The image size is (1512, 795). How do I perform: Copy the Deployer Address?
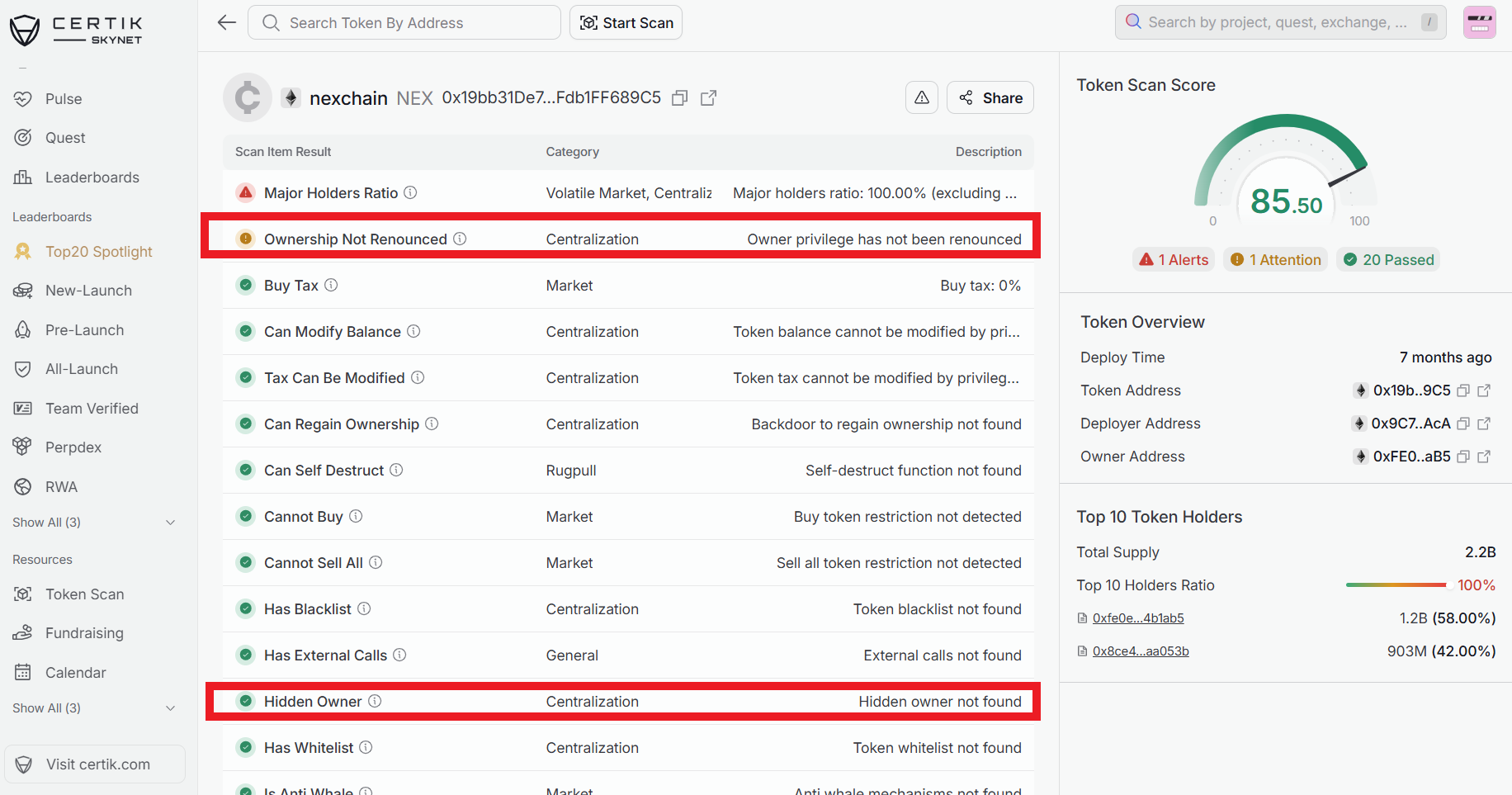tap(1463, 424)
